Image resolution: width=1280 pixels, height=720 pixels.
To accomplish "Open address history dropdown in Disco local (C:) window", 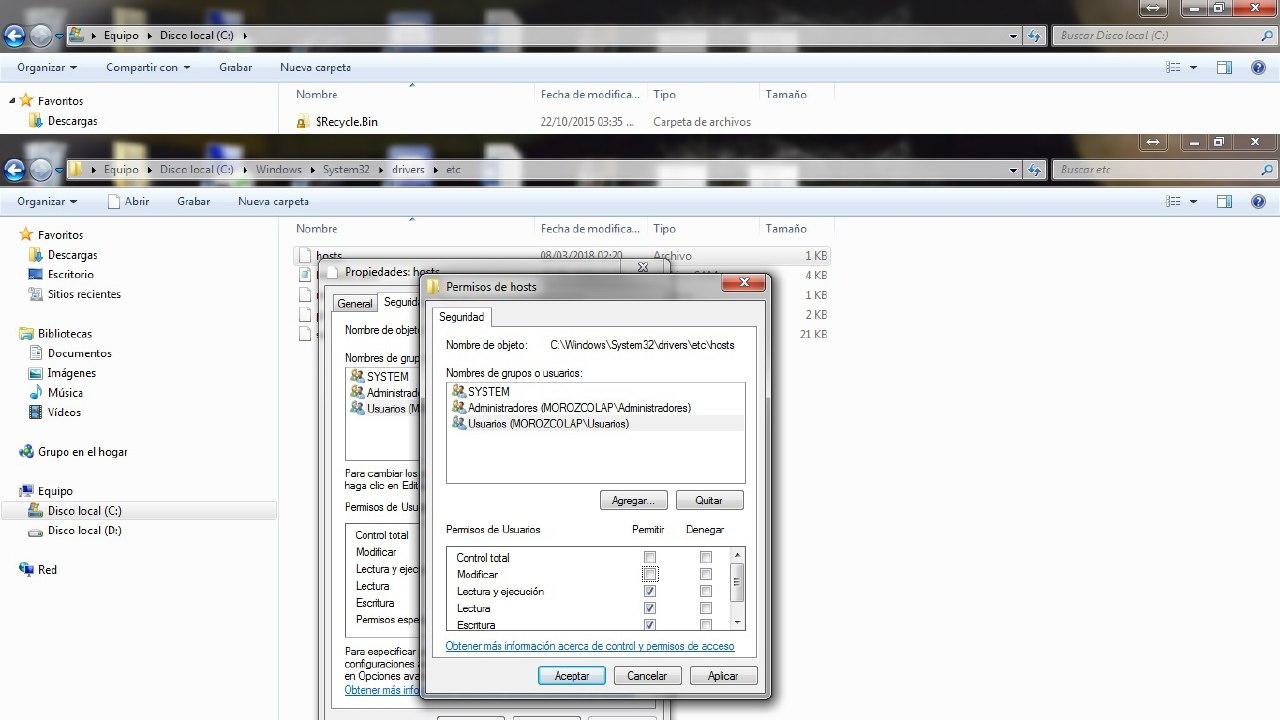I will coord(1013,36).
